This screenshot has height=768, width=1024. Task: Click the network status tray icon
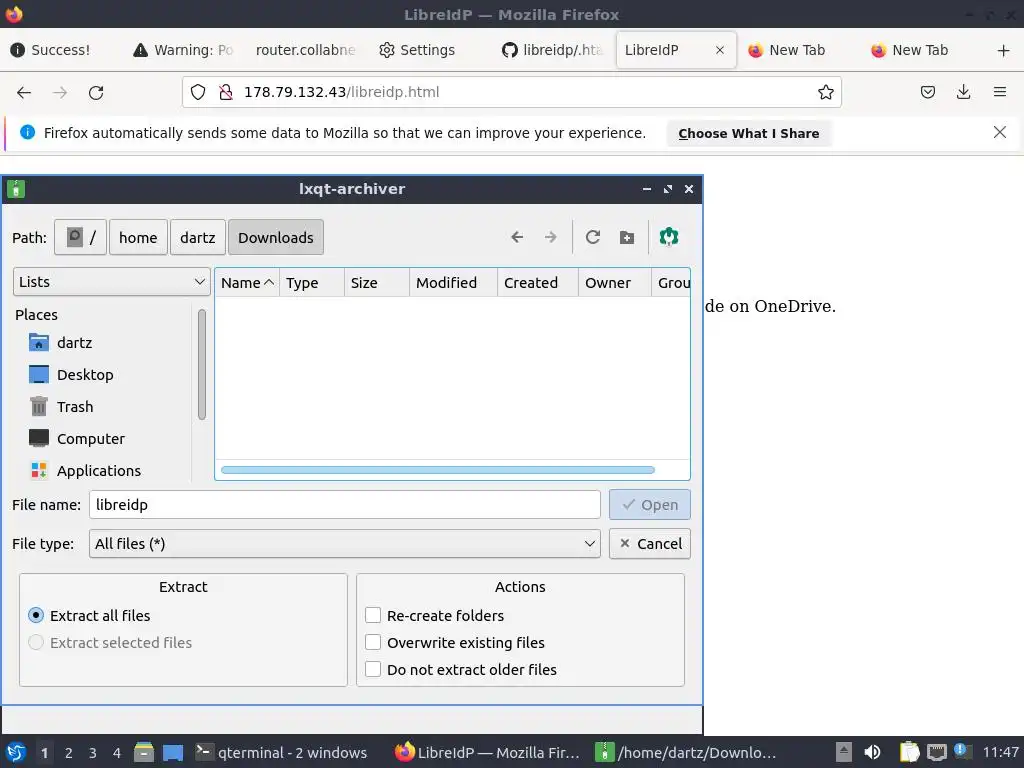[936, 752]
